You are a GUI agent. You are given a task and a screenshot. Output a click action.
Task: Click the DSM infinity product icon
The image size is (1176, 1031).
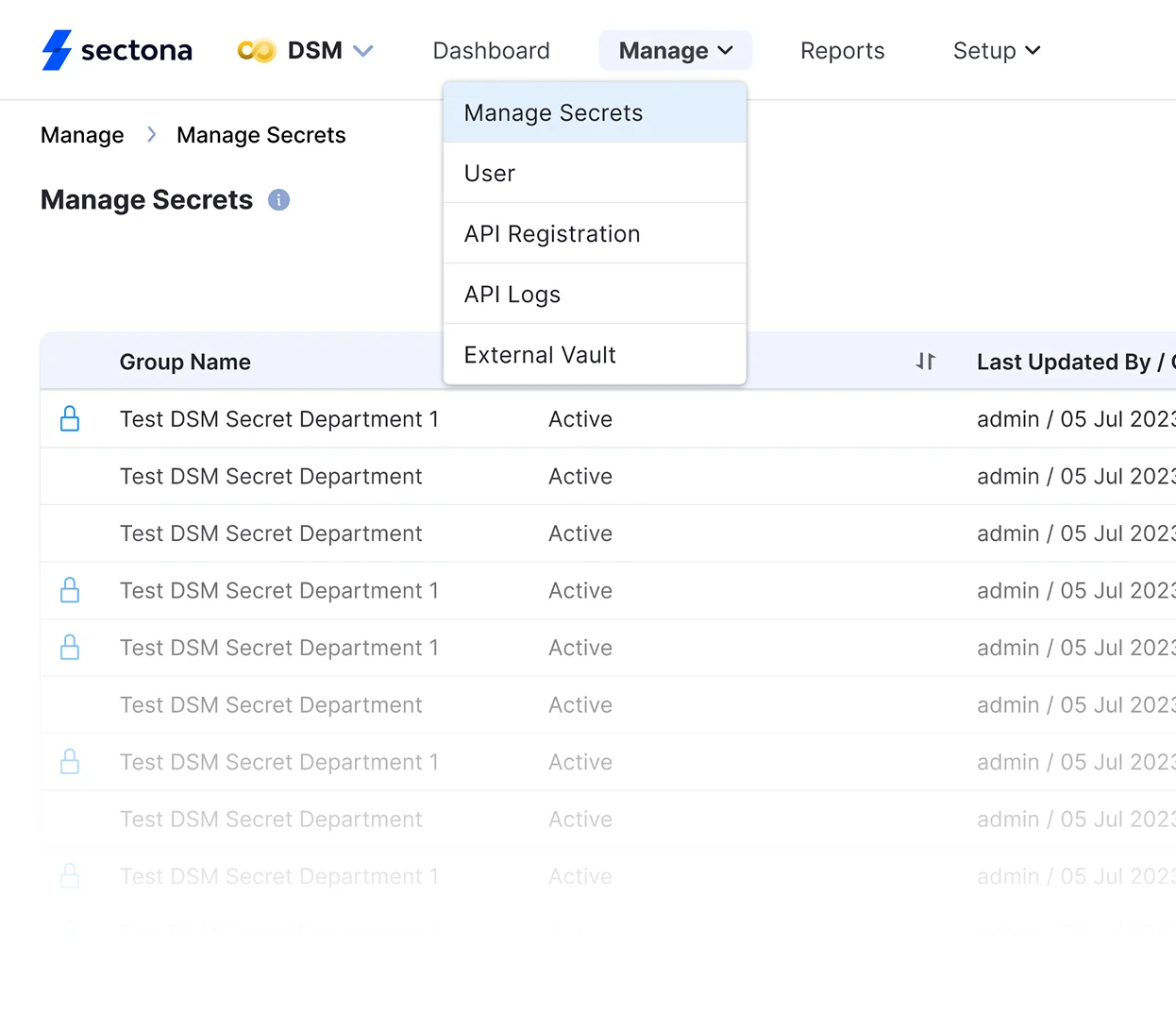click(256, 50)
